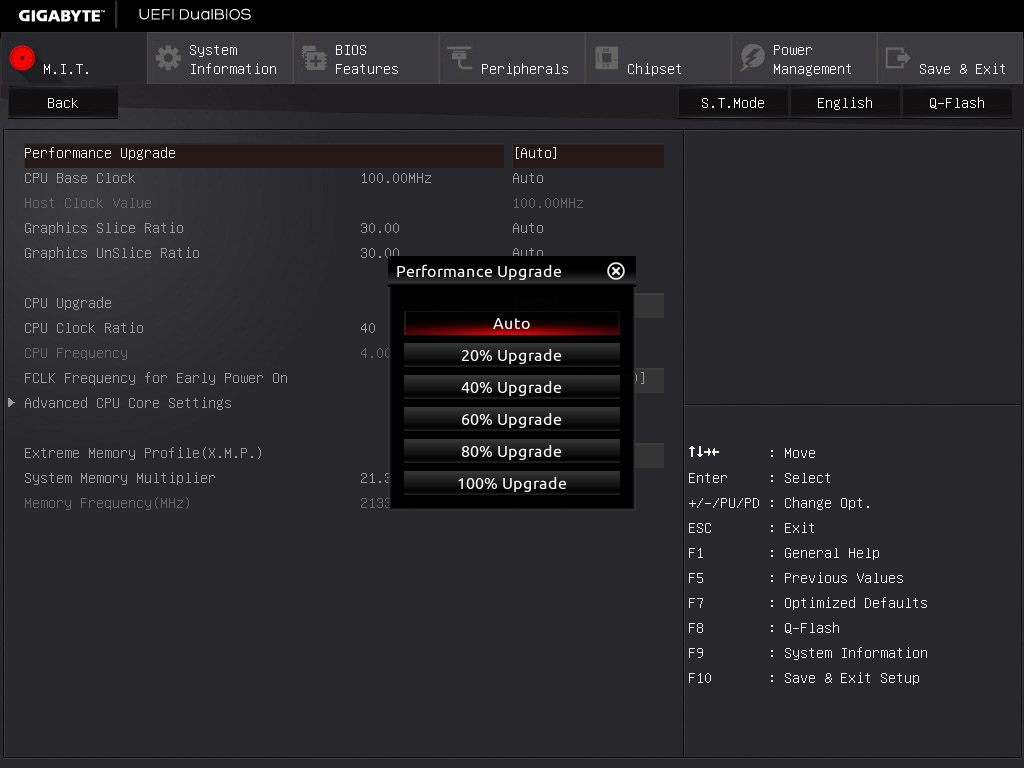This screenshot has height=768, width=1024.
Task: Click the Chipset icon
Action: (606, 58)
